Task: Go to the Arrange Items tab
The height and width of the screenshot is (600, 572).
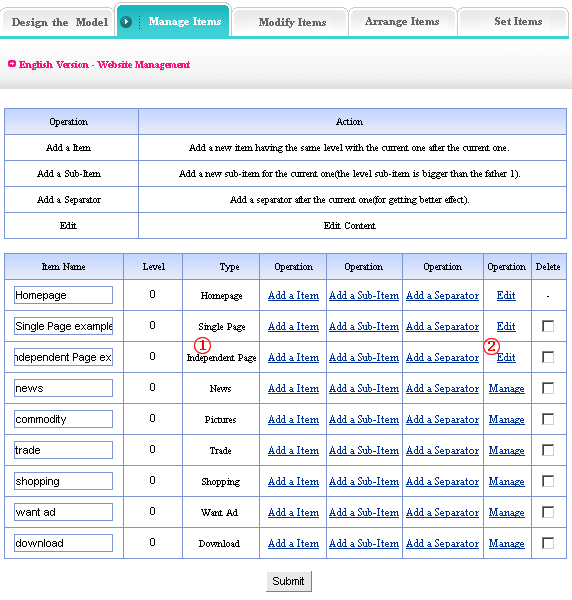Action: tap(402, 21)
